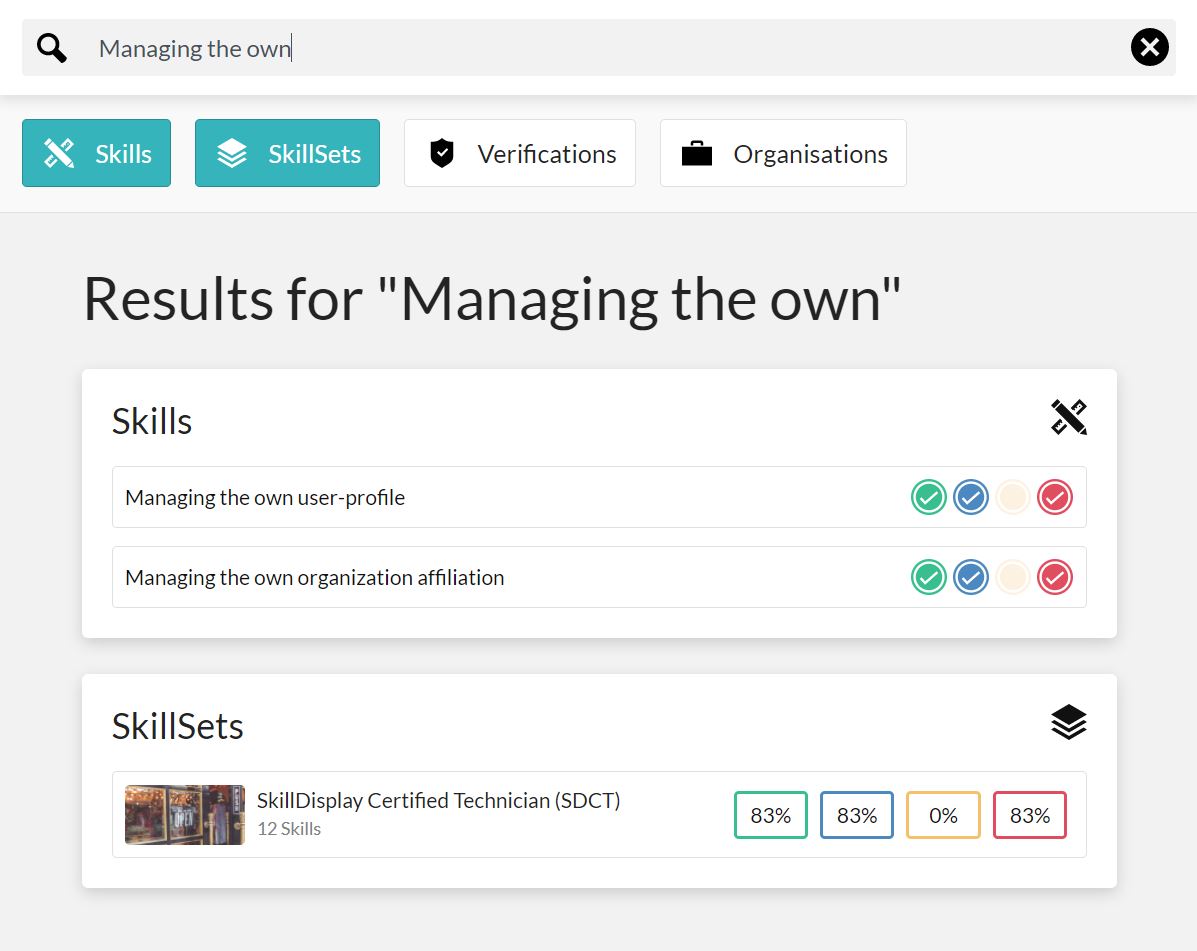Click the yellow-bordered 0% progress box
The height and width of the screenshot is (951, 1197).
pyautogui.click(x=943, y=815)
